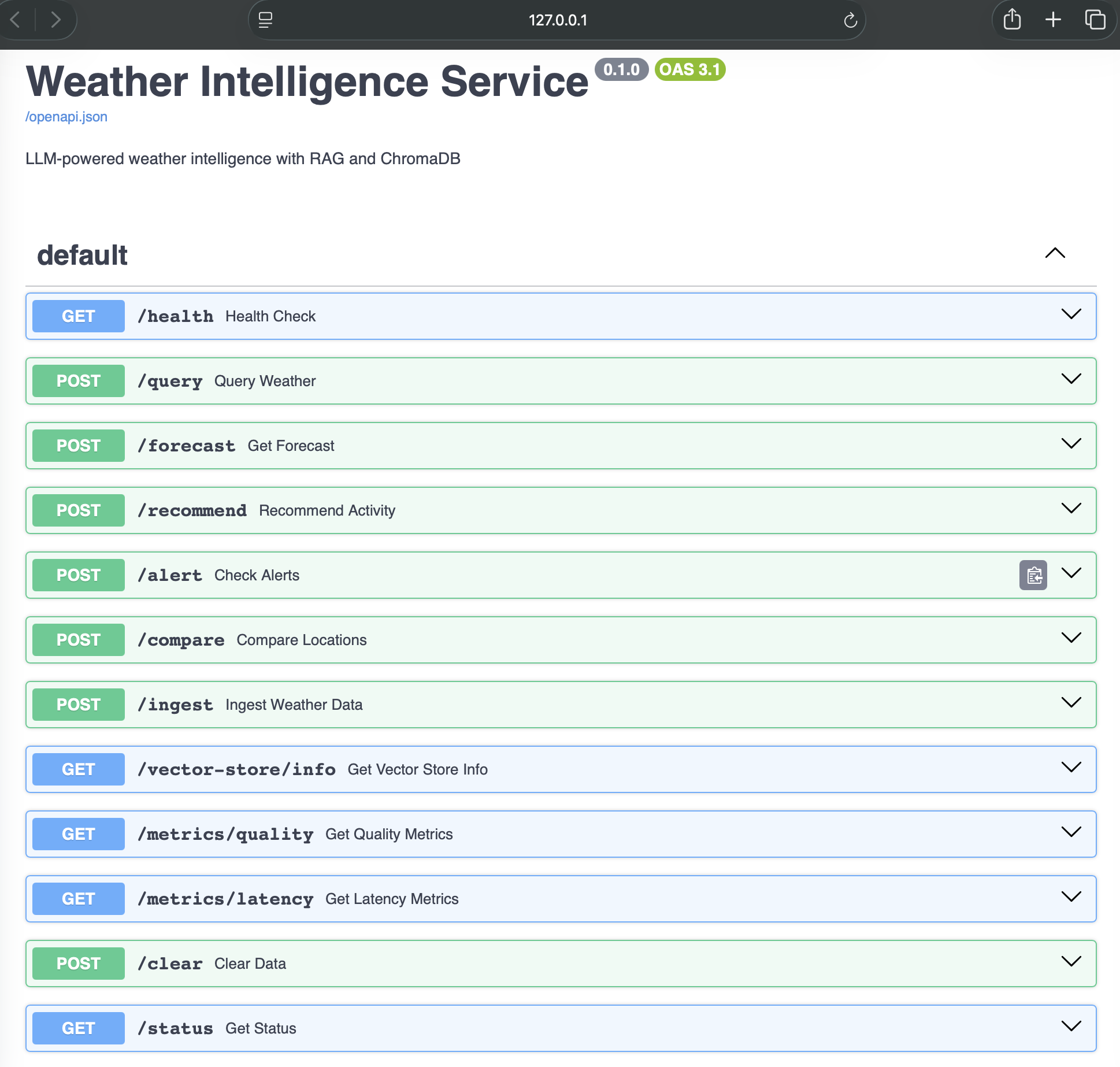Copy the /alert endpoint with the clipboard icon
The image size is (1120, 1067).
(x=1033, y=575)
